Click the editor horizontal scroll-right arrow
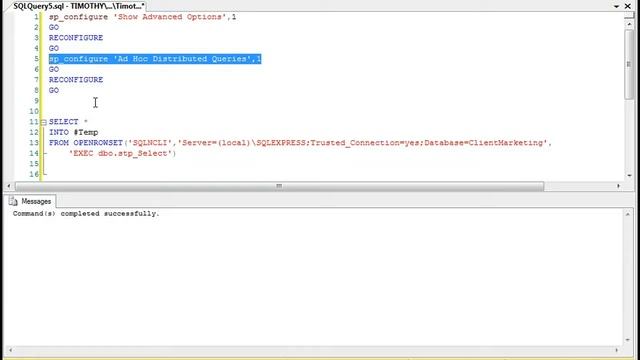Viewport: 640px width, 360px height. 618,186
